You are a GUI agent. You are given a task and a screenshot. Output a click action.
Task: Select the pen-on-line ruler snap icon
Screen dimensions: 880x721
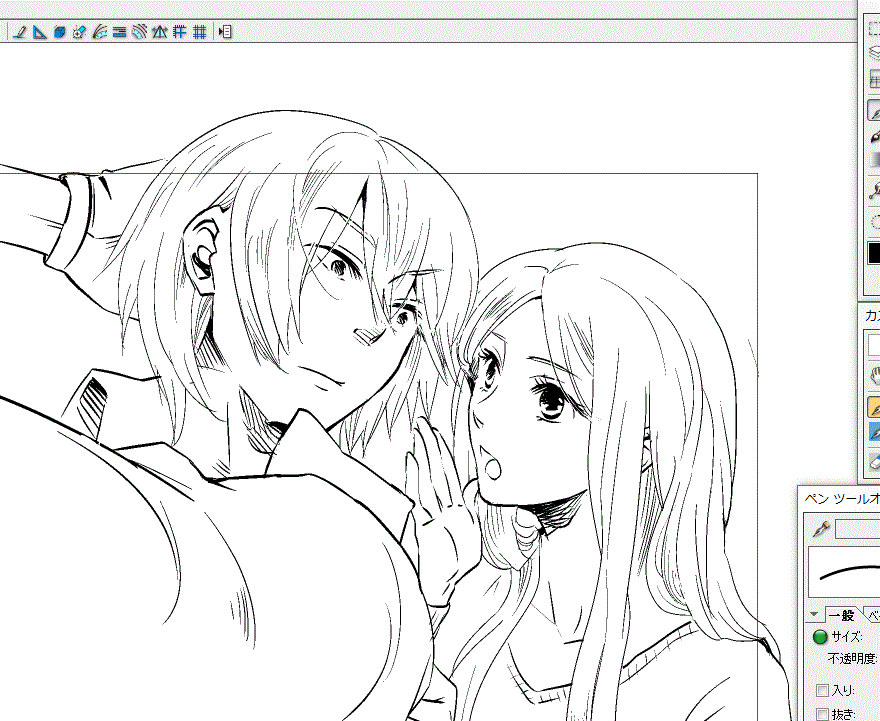(x=19, y=32)
